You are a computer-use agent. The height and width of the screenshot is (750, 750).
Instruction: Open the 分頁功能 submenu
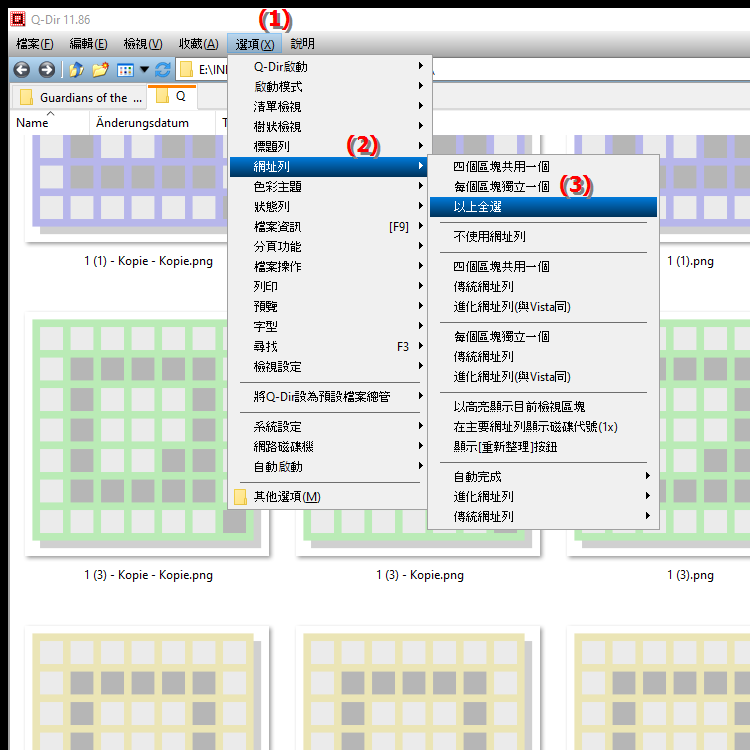pyautogui.click(x=330, y=247)
